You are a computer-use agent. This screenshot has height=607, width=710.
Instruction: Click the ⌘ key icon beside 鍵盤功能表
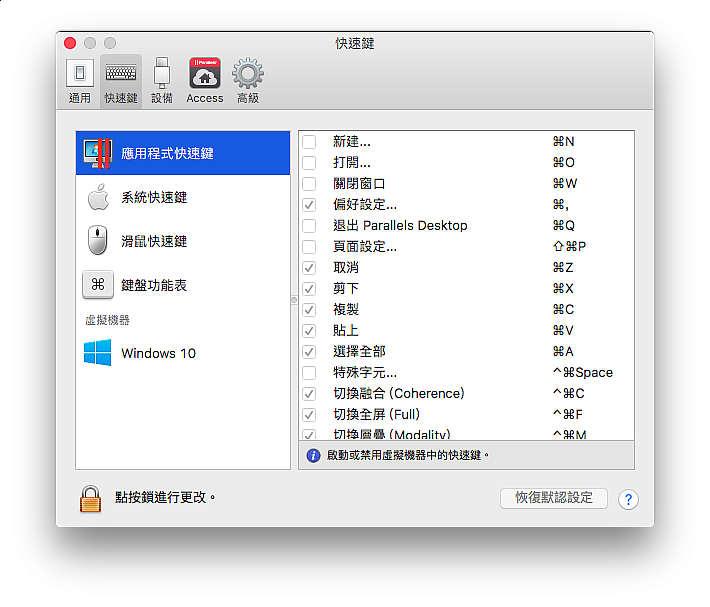pyautogui.click(x=98, y=284)
